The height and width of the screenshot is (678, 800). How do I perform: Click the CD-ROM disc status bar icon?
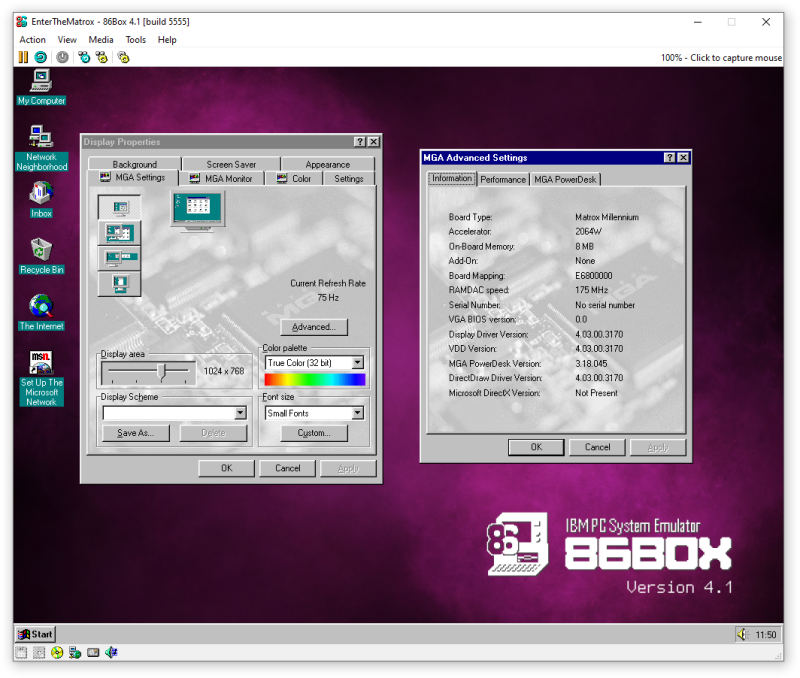click(57, 652)
